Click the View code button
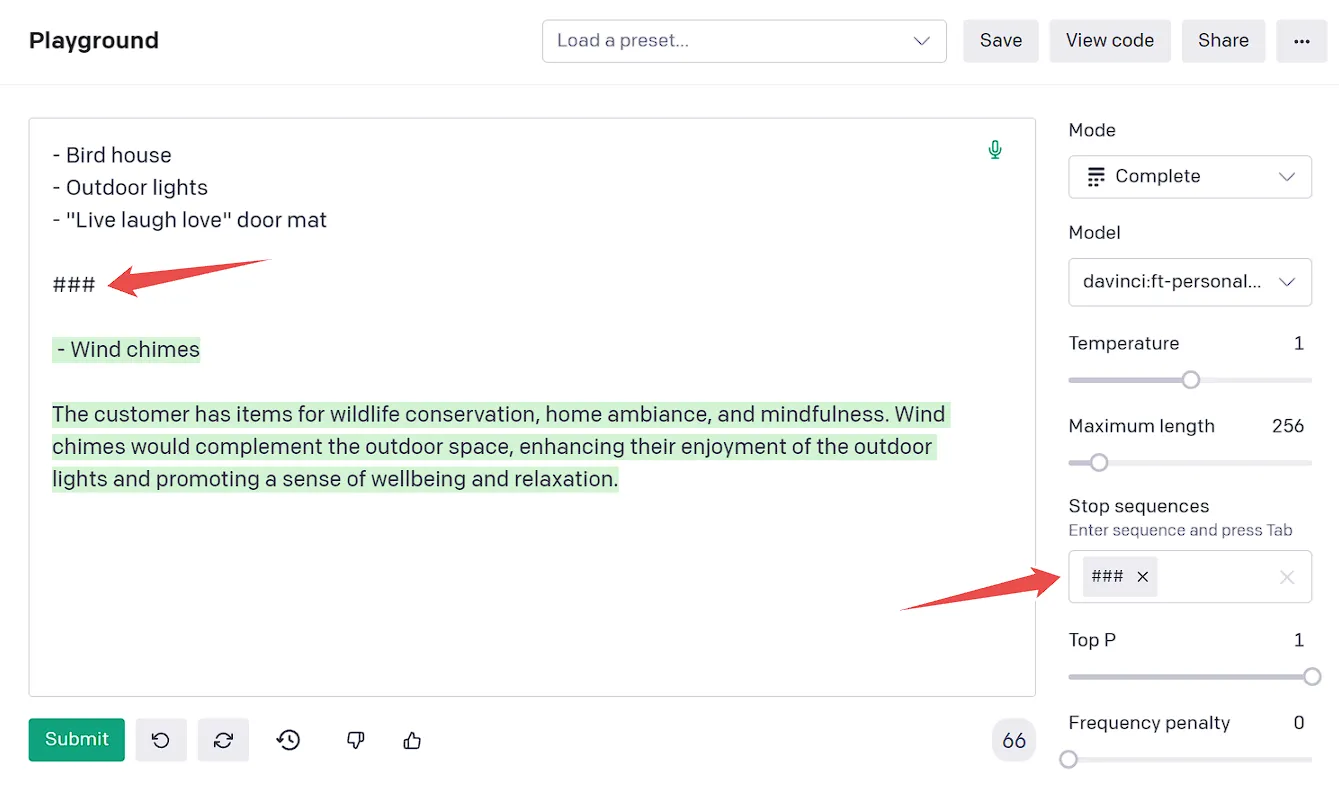Image resolution: width=1339 pixels, height=793 pixels. tap(1110, 41)
